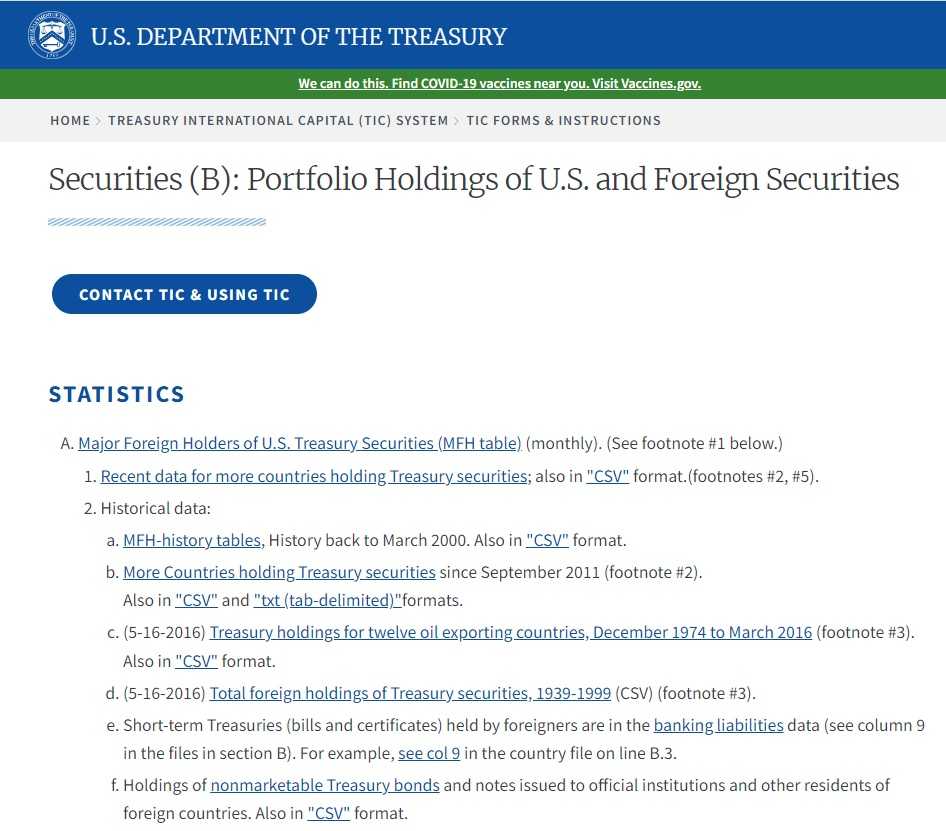Download CSV for MFH-history tables
The image size is (946, 831).
point(547,540)
